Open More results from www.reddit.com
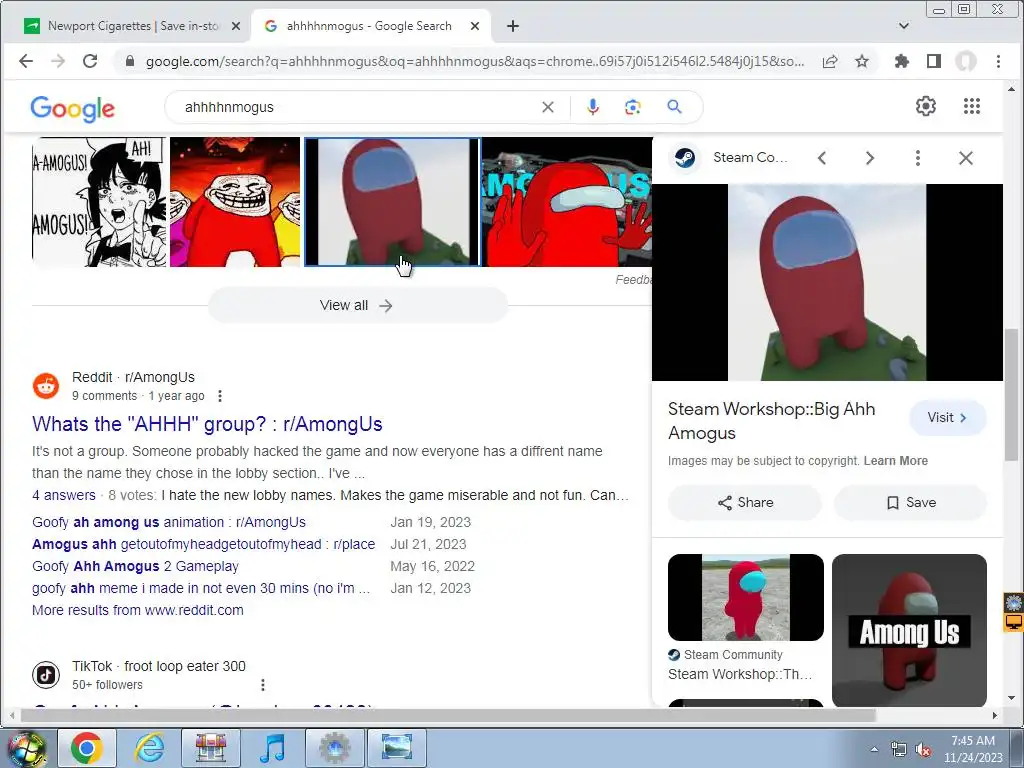The height and width of the screenshot is (768, 1024). [138, 610]
